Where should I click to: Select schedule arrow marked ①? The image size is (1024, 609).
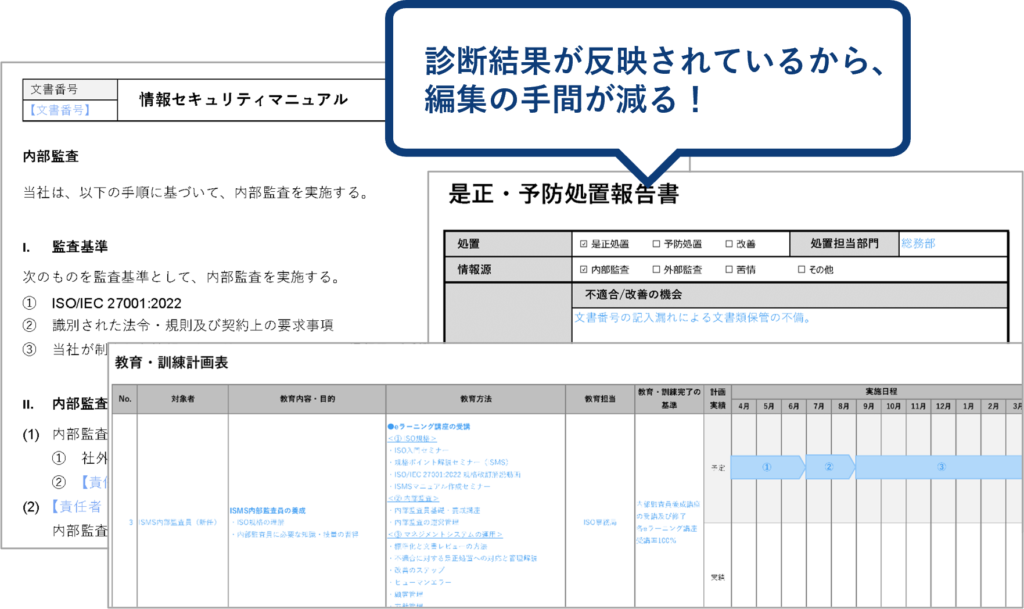pos(766,466)
